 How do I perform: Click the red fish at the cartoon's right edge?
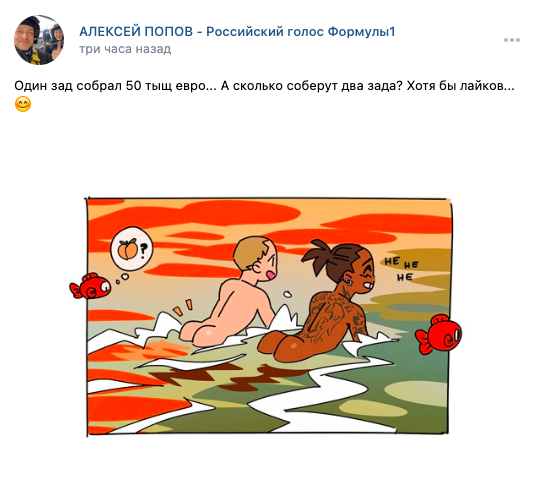coord(438,334)
